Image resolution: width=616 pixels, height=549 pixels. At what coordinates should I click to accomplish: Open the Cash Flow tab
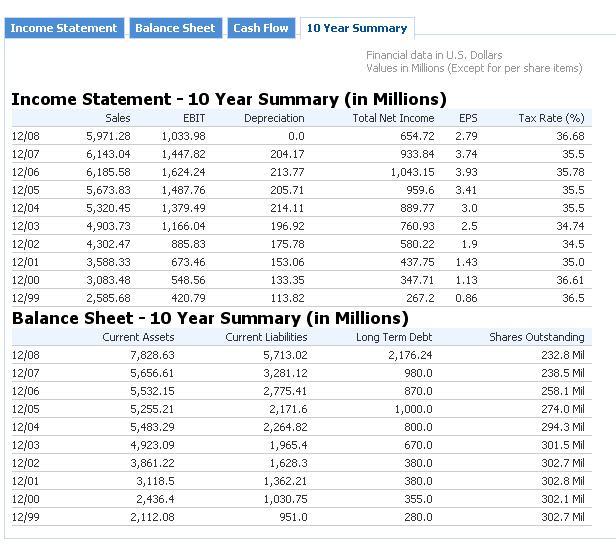point(261,28)
